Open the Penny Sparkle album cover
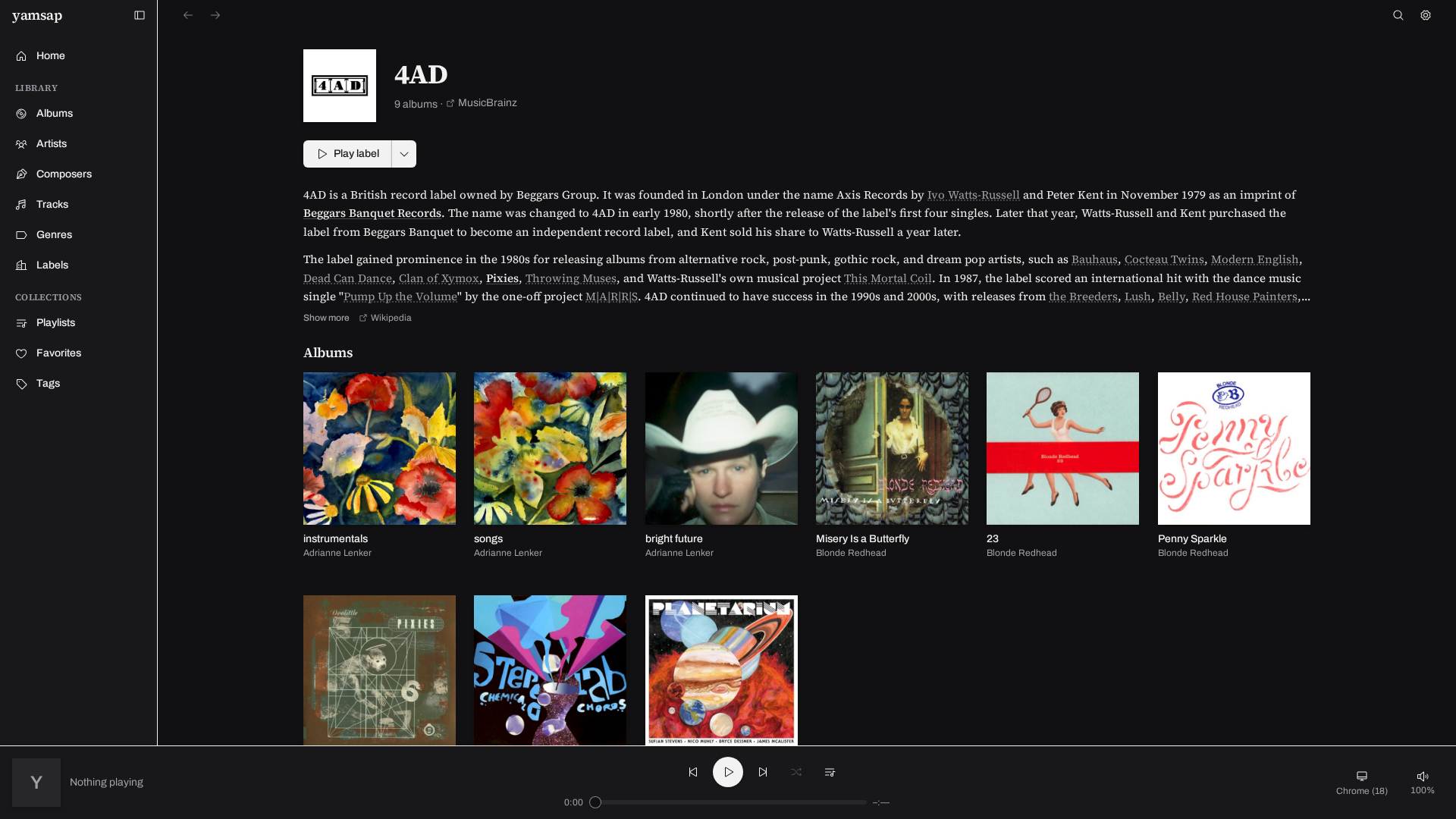 point(1234,448)
